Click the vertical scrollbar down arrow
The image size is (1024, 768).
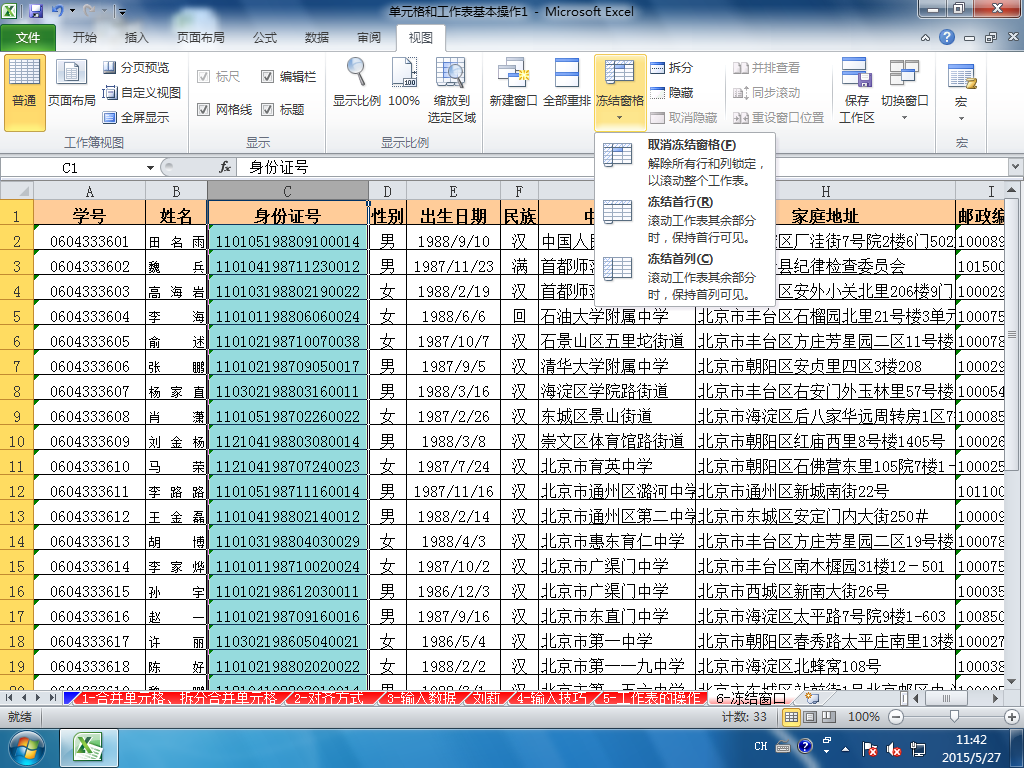click(x=1012, y=682)
